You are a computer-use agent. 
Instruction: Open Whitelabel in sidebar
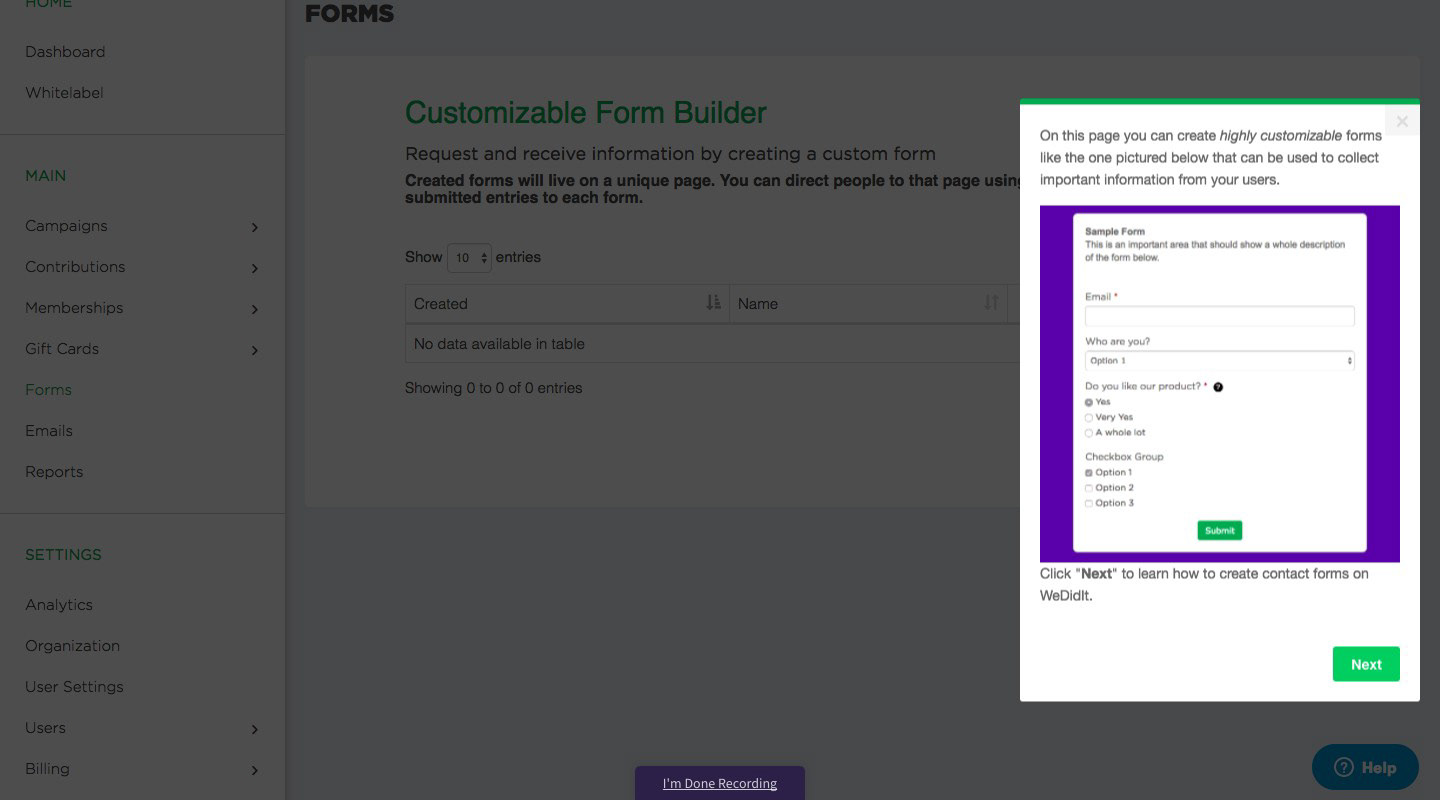point(64,93)
